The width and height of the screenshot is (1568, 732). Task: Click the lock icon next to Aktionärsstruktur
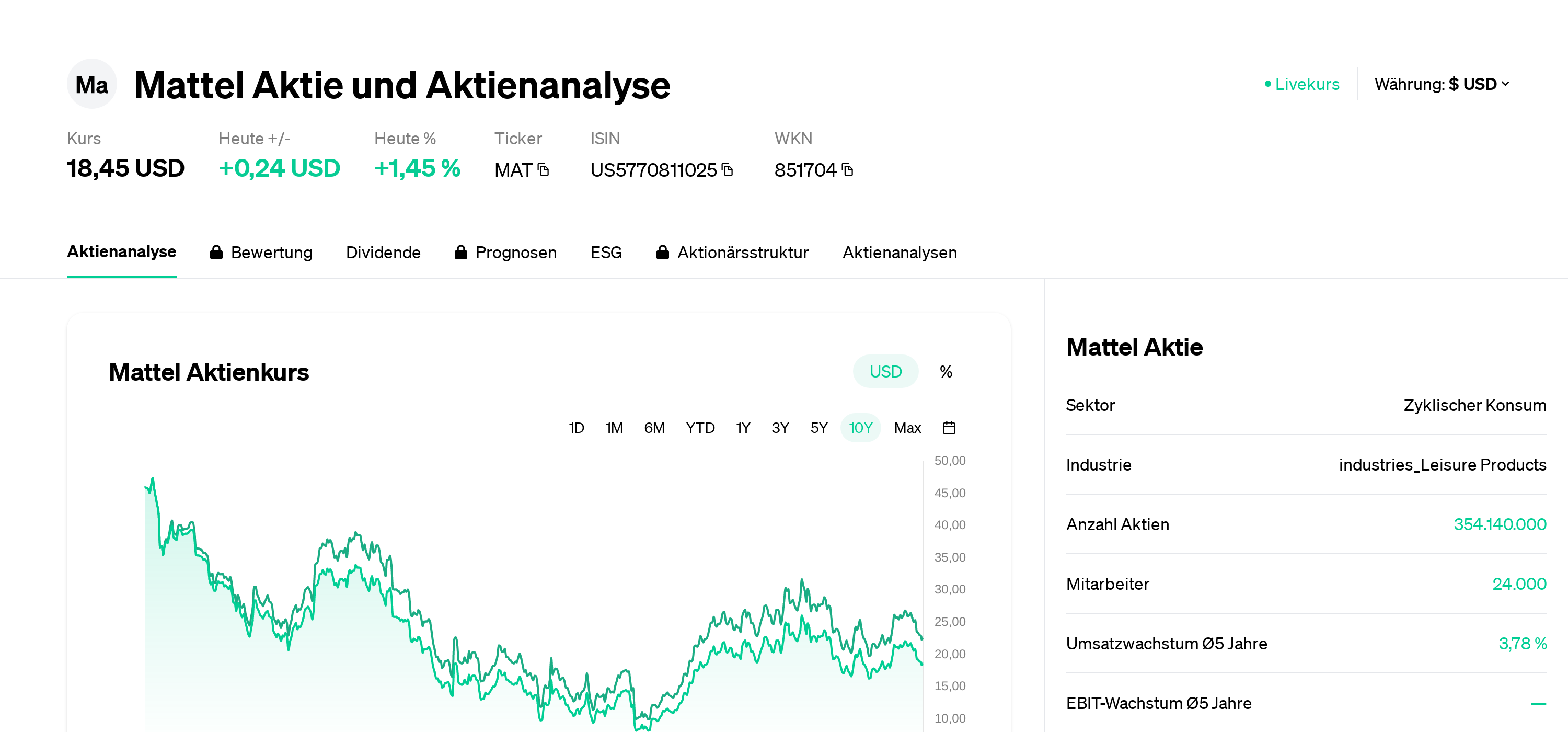pyautogui.click(x=663, y=252)
